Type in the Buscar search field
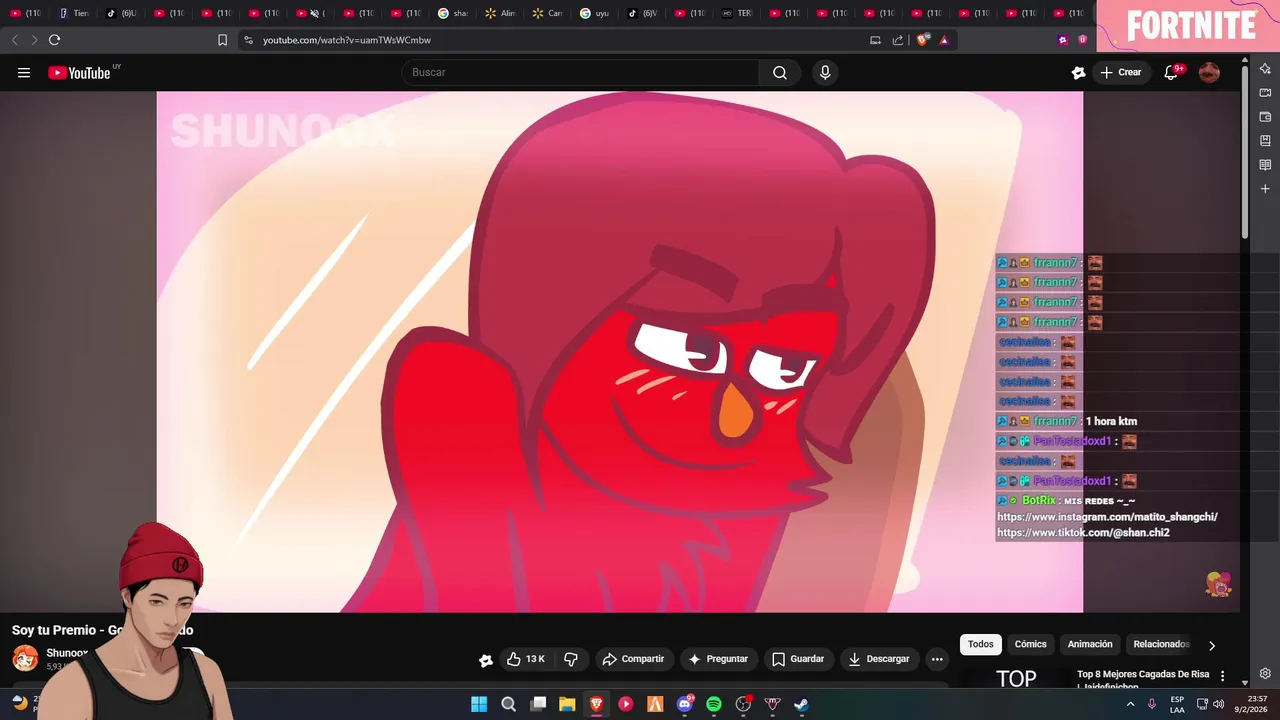This screenshot has height=720, width=1280. click(x=580, y=72)
